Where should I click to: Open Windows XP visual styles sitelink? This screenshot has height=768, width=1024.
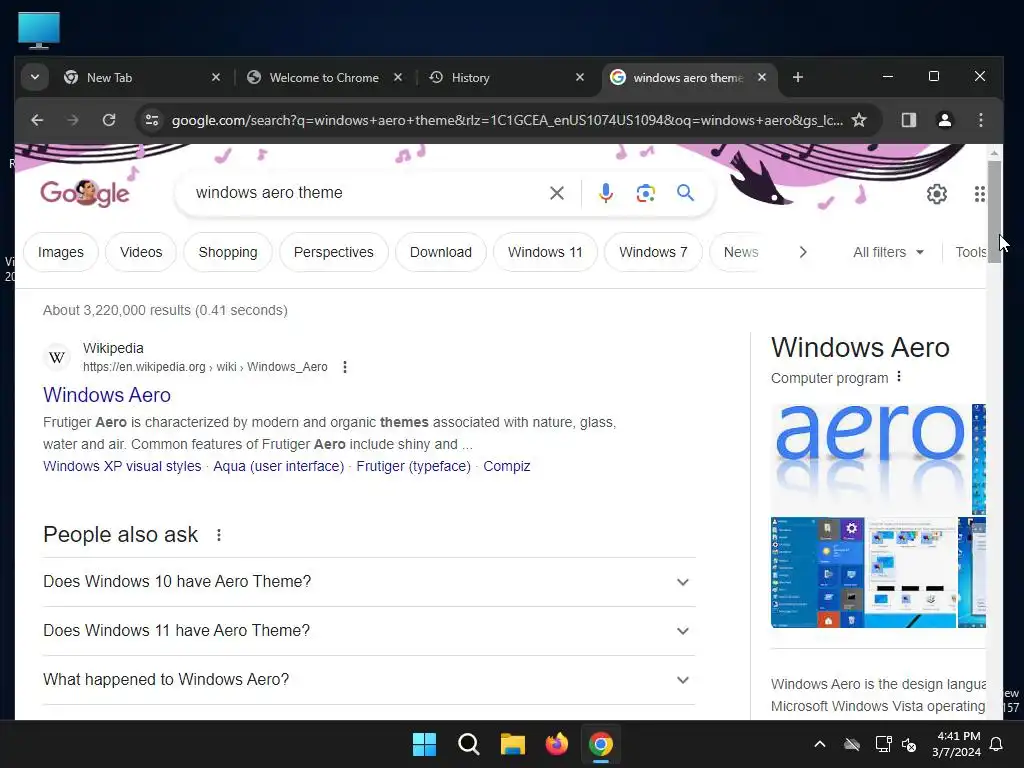point(122,466)
